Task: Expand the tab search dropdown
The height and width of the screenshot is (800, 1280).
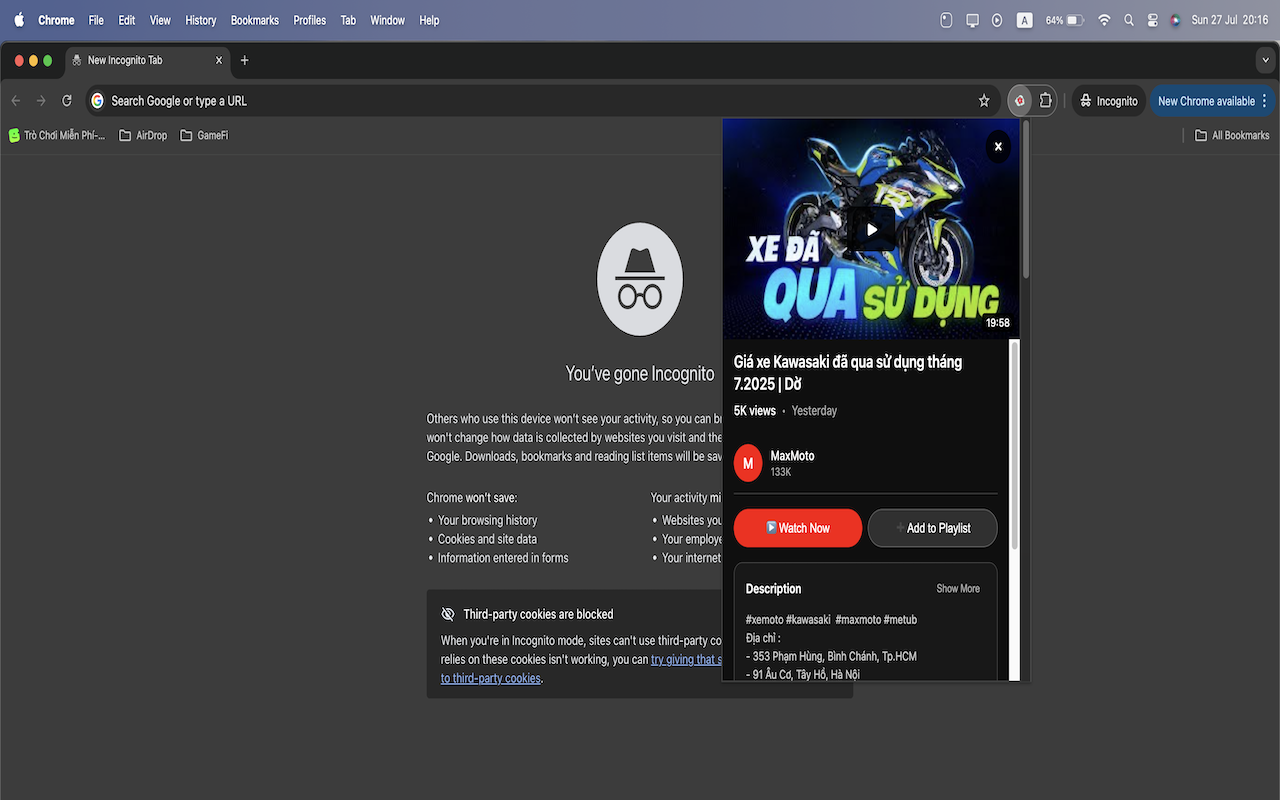Action: pyautogui.click(x=1264, y=61)
